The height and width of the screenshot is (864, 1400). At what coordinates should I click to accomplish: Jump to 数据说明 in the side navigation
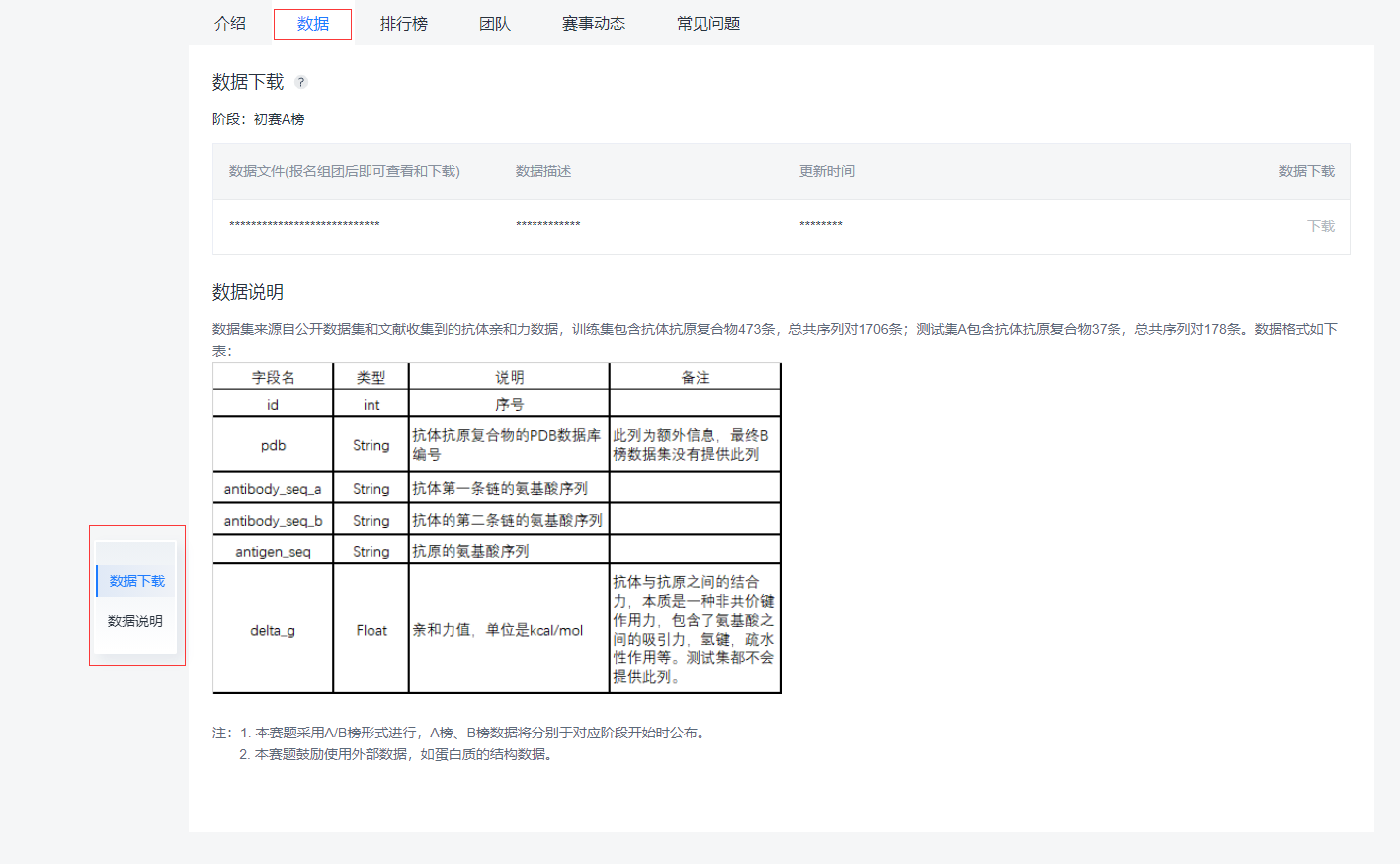(135, 621)
